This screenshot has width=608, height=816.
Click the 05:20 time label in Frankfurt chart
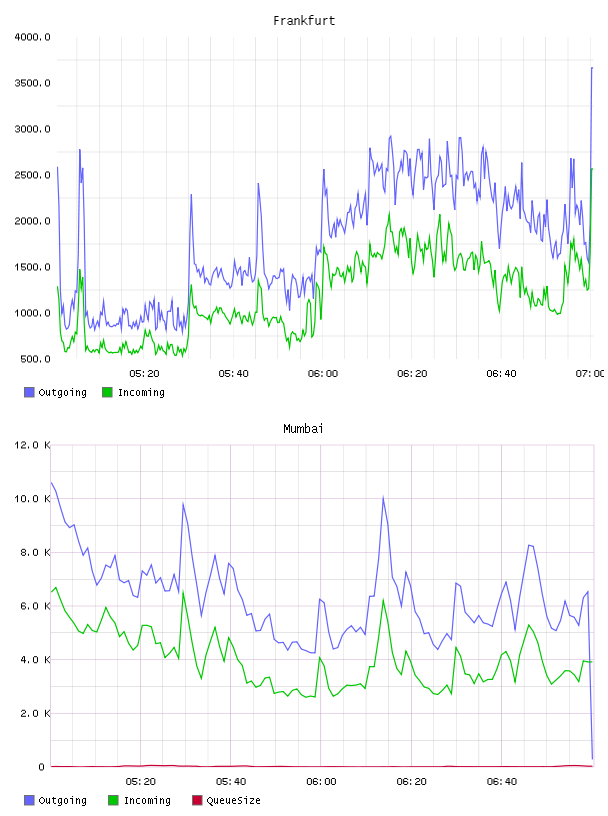(144, 374)
